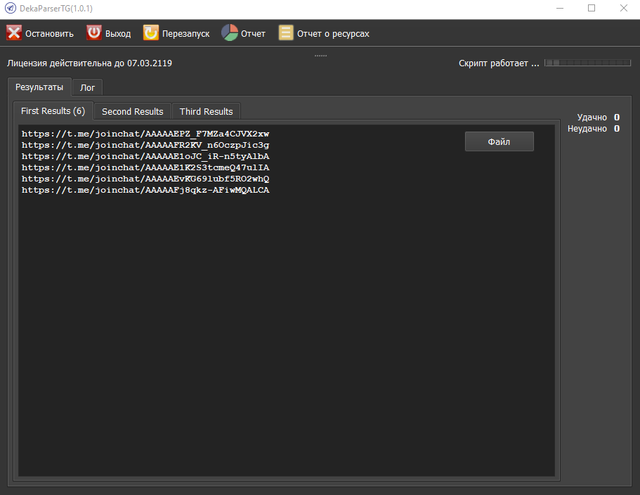Select the joinchat link ending in n5tyAlbA
640x495 pixels.
click(145, 156)
